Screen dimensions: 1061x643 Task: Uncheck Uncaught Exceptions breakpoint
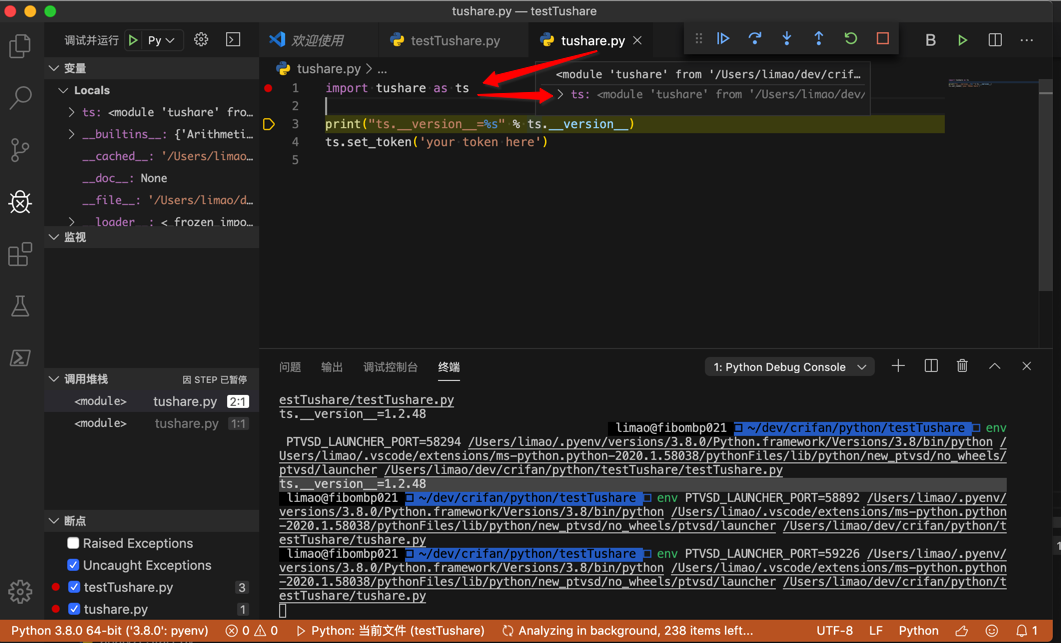click(x=73, y=565)
